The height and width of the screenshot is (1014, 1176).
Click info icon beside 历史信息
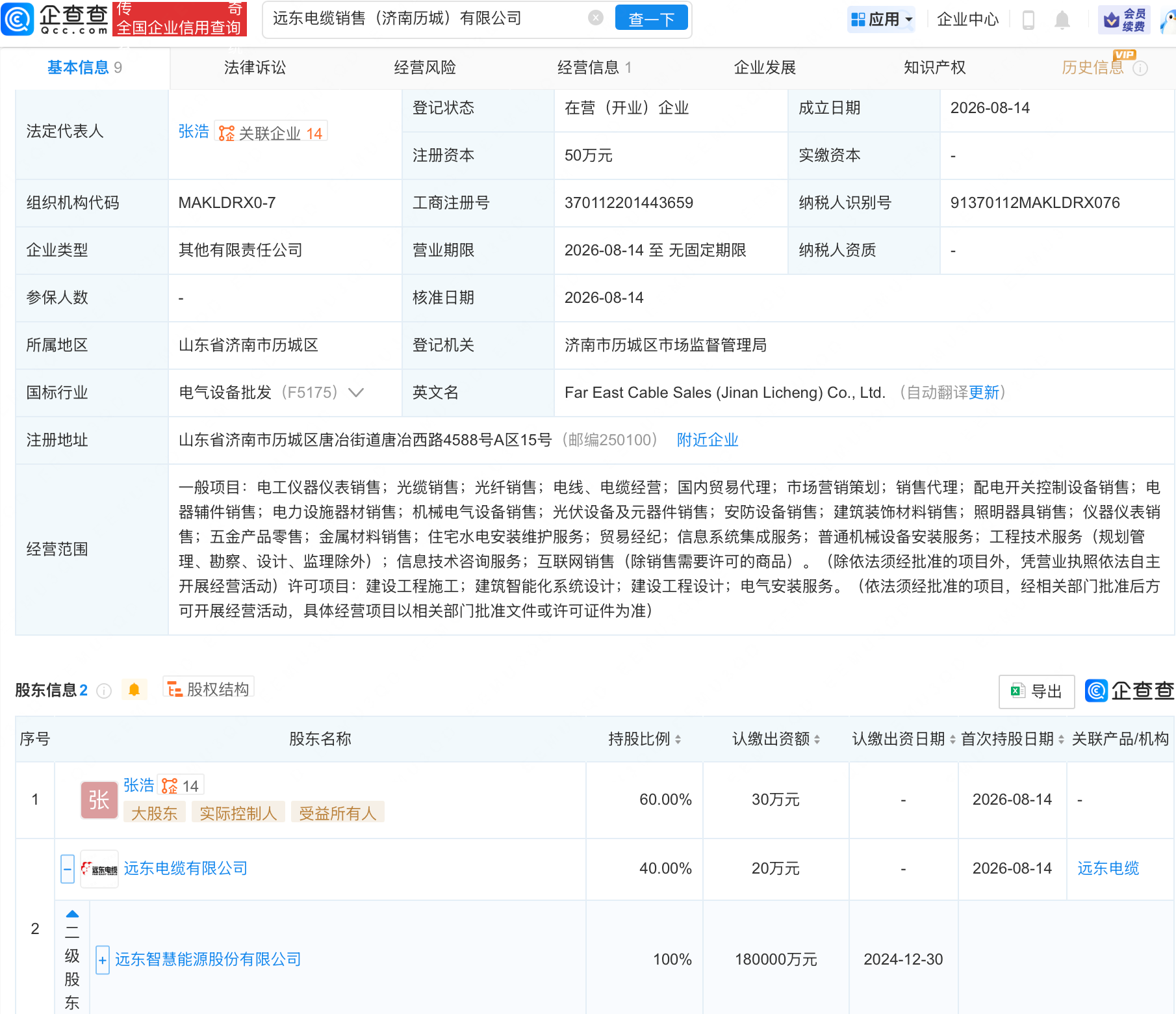coord(1140,68)
